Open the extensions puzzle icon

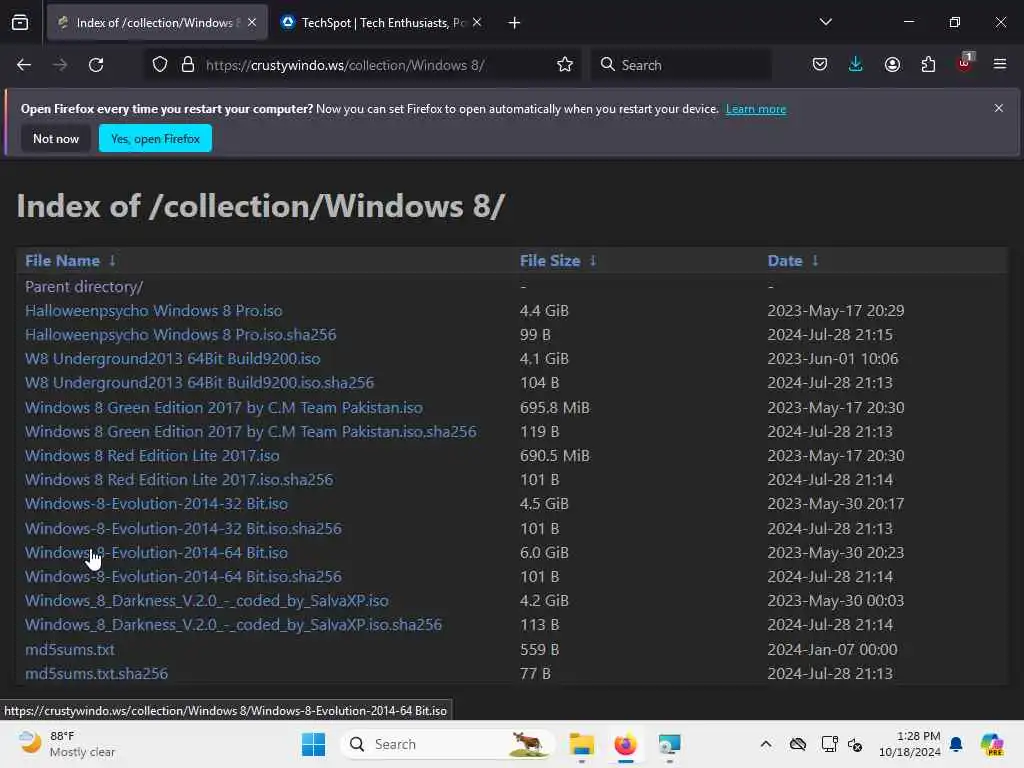pyautogui.click(x=928, y=65)
